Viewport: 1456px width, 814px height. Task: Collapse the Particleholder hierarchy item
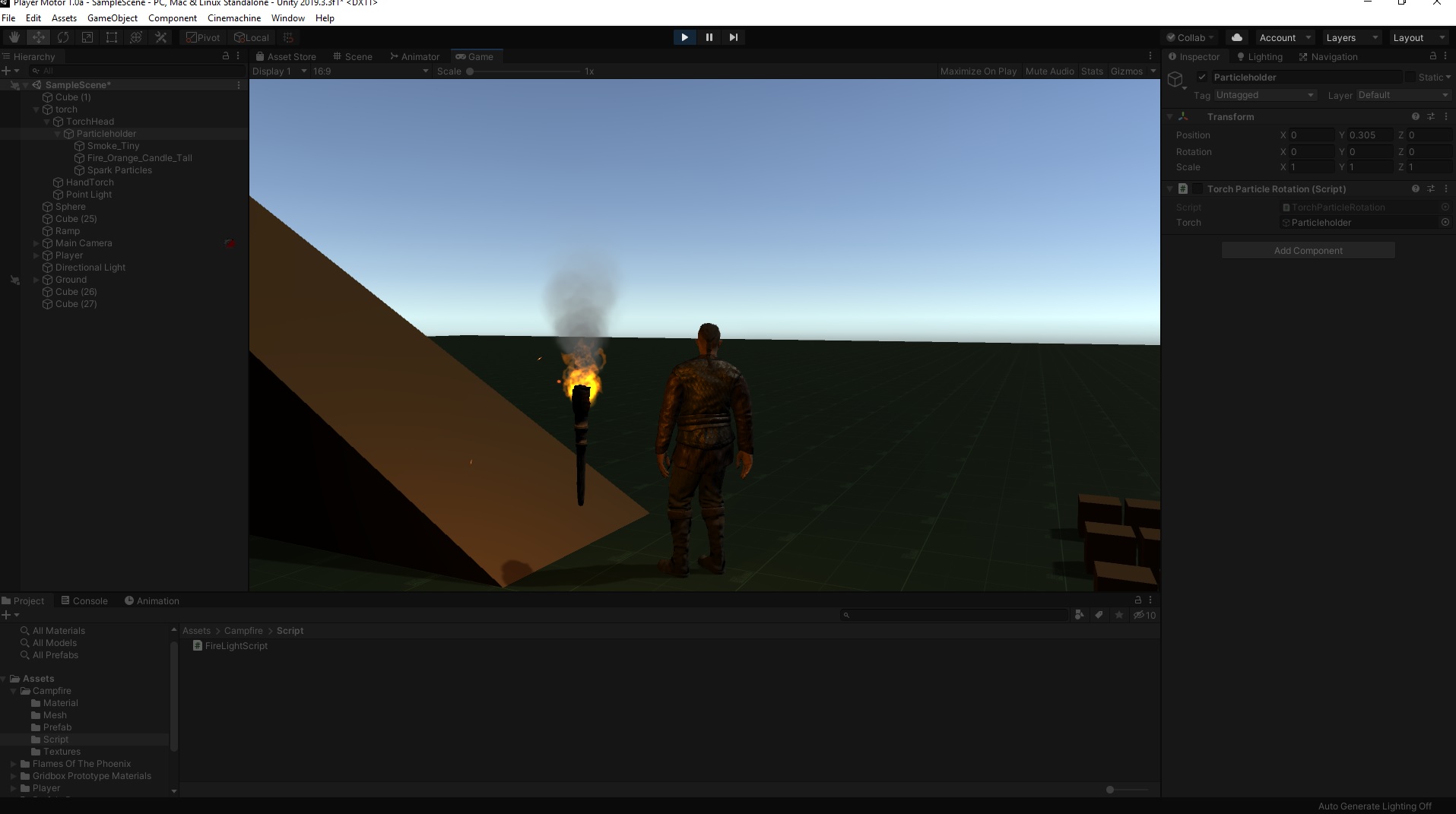(56, 133)
